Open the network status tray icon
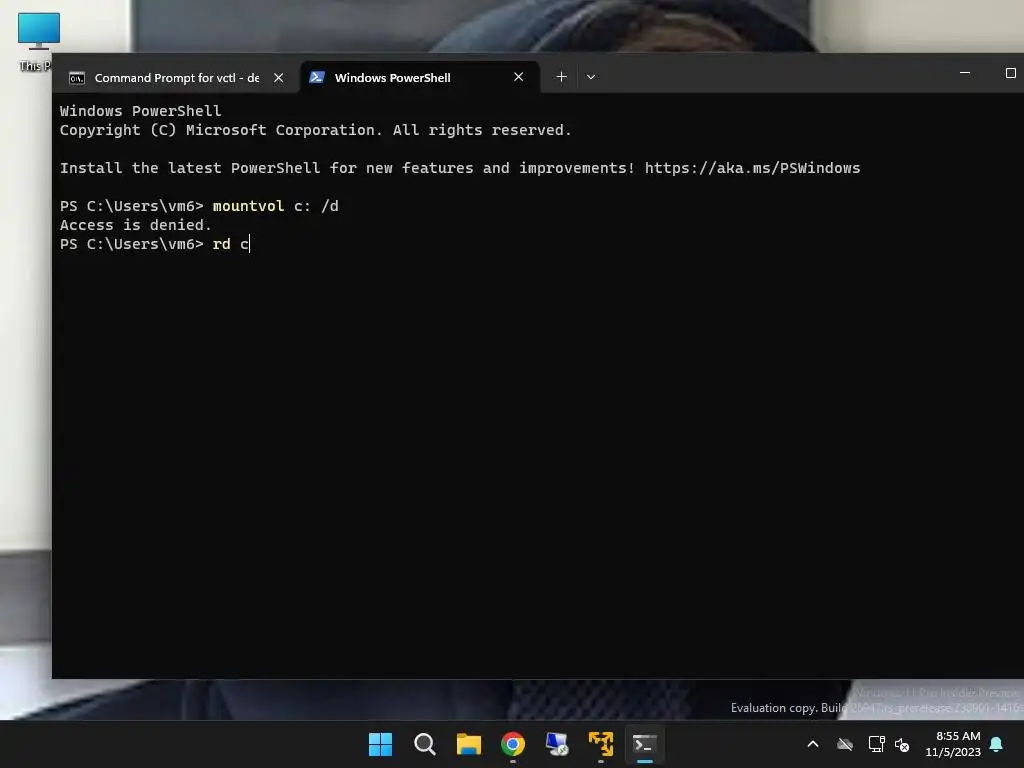Viewport: 1024px width, 768px height. coord(876,744)
